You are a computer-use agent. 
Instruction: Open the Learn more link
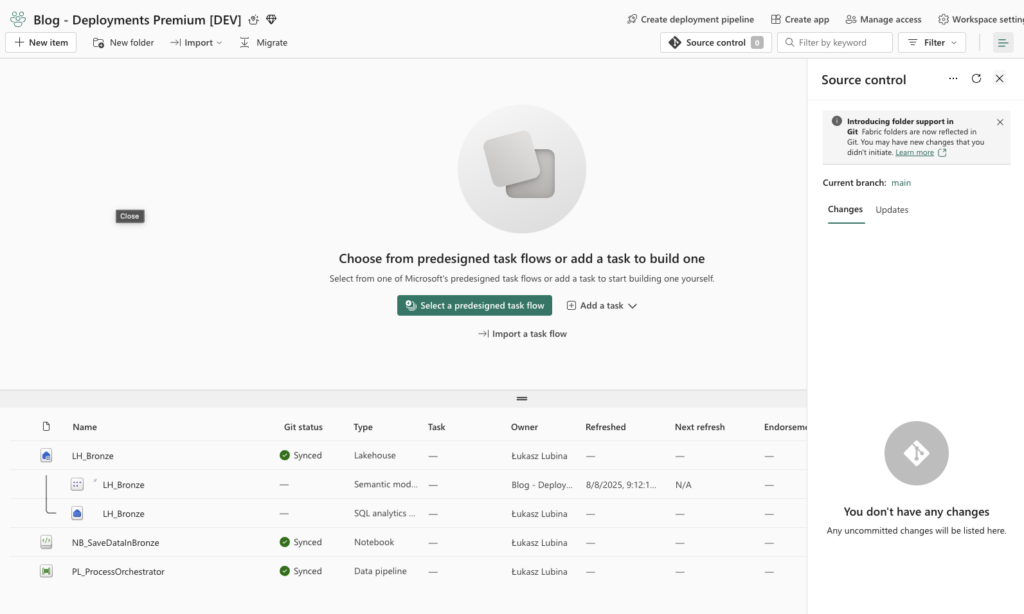pyautogui.click(x=914, y=153)
